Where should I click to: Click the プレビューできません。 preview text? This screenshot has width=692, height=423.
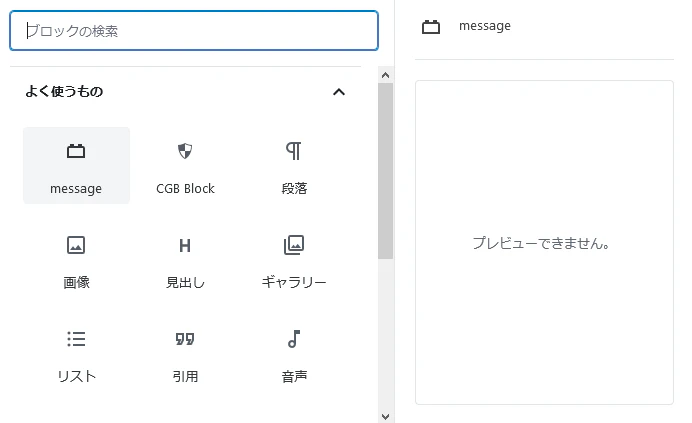click(x=541, y=243)
